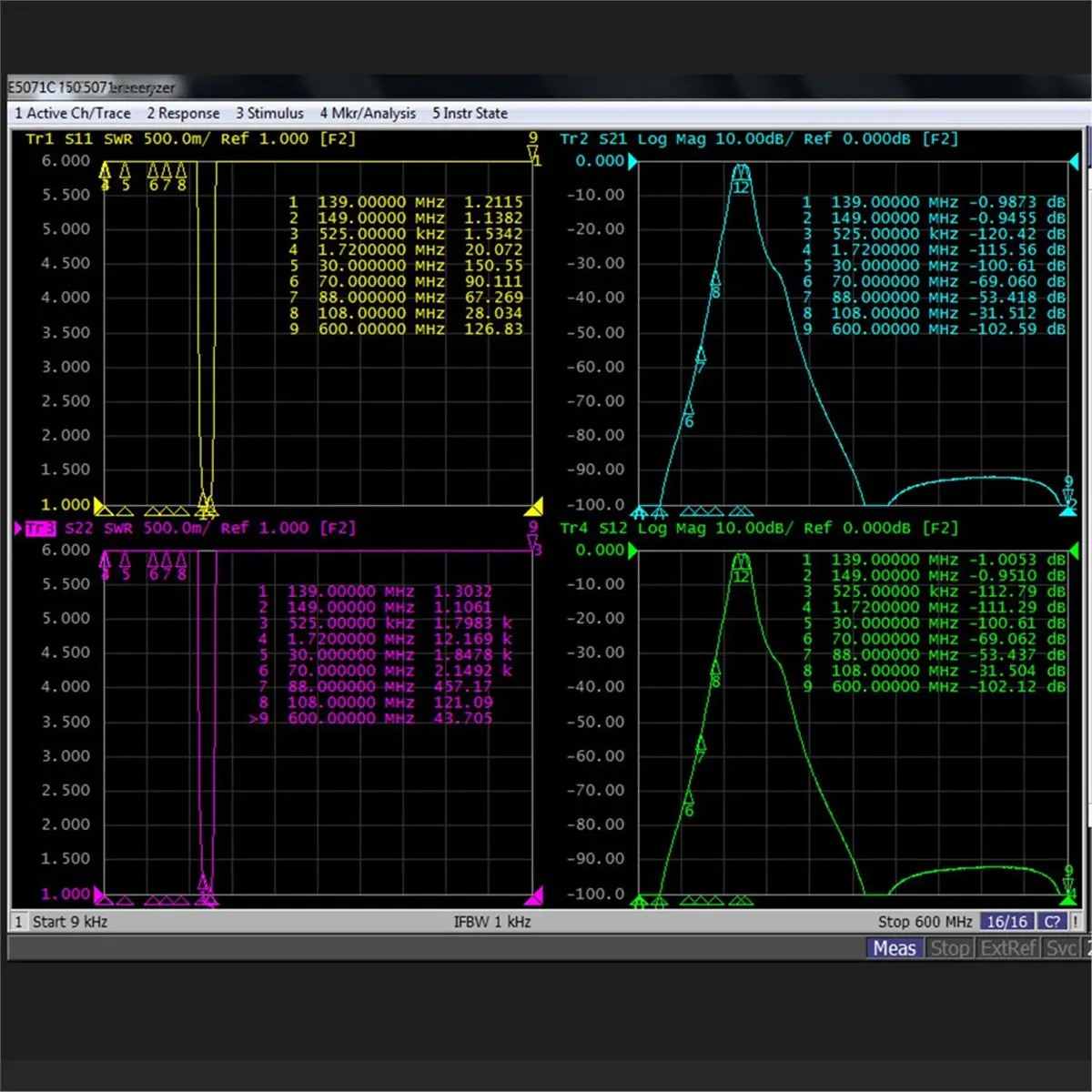Expand the 3 Stimulus menu
Image resolution: width=1092 pixels, height=1092 pixels.
coord(269,113)
